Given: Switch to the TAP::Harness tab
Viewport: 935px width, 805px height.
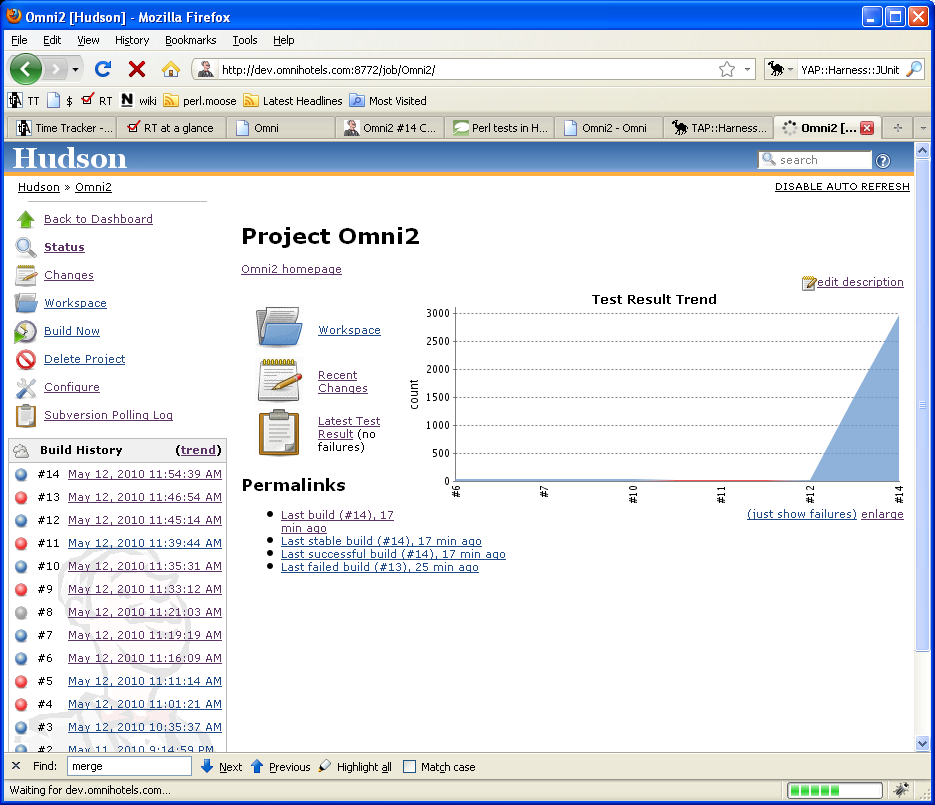Looking at the screenshot, I should (719, 128).
